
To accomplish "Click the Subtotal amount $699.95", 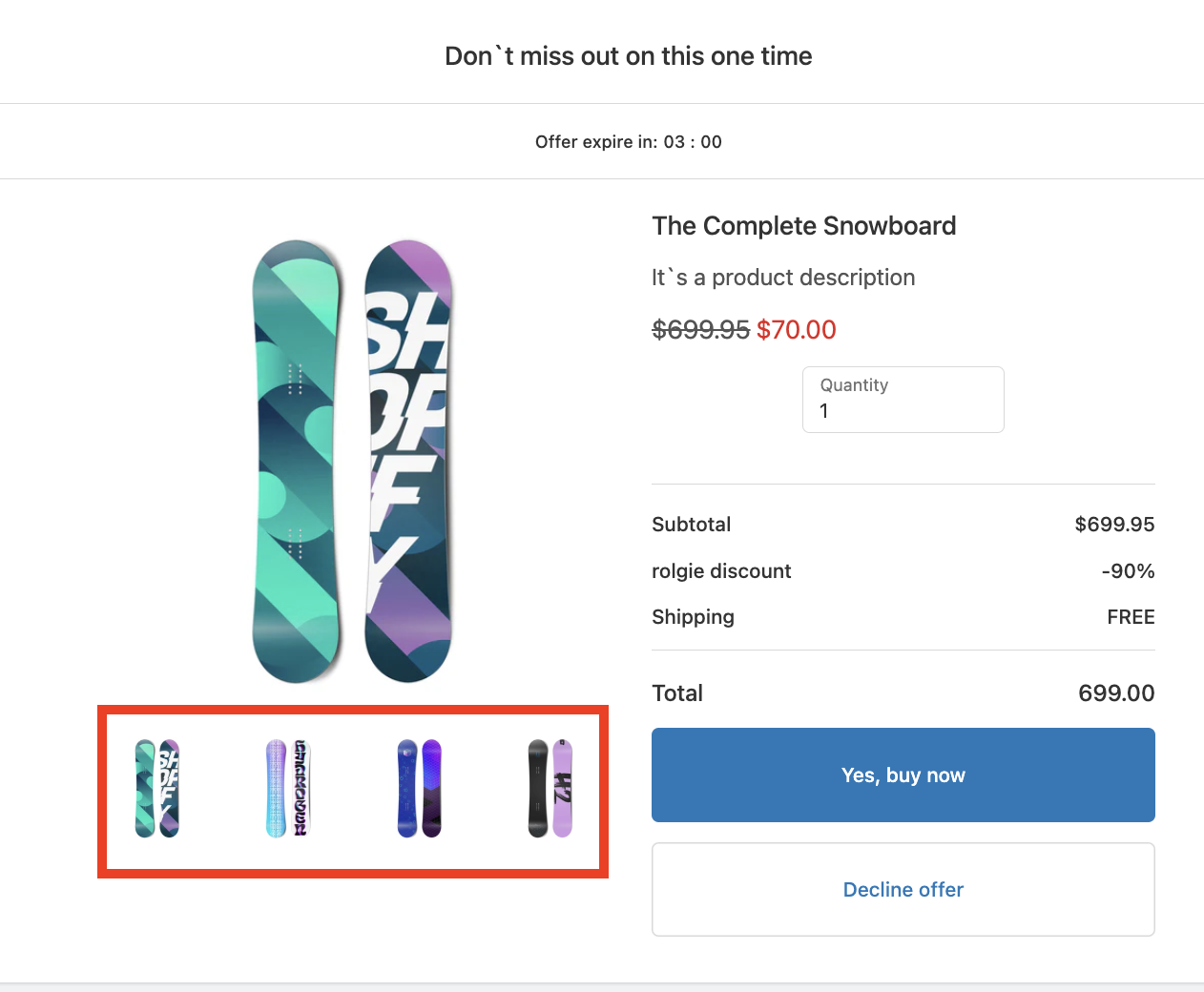I will point(1113,525).
